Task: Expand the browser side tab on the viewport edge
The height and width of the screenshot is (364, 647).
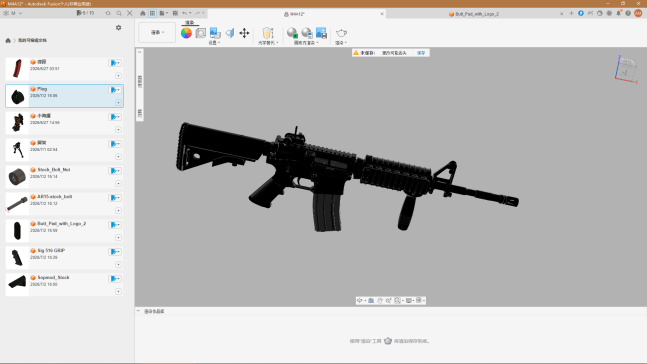Action: point(140,82)
